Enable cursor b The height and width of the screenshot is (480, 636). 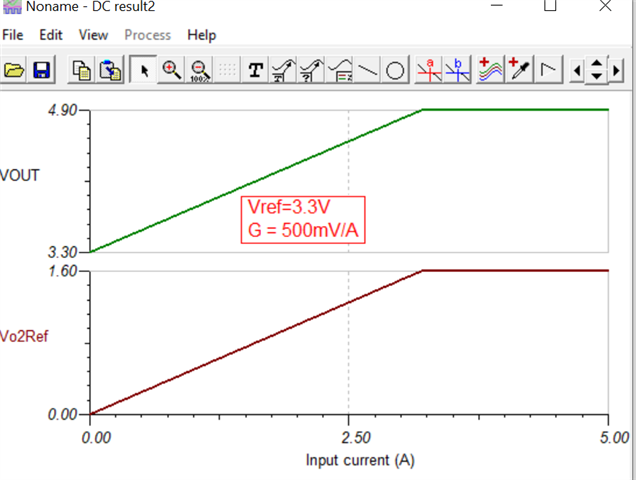coord(457,70)
